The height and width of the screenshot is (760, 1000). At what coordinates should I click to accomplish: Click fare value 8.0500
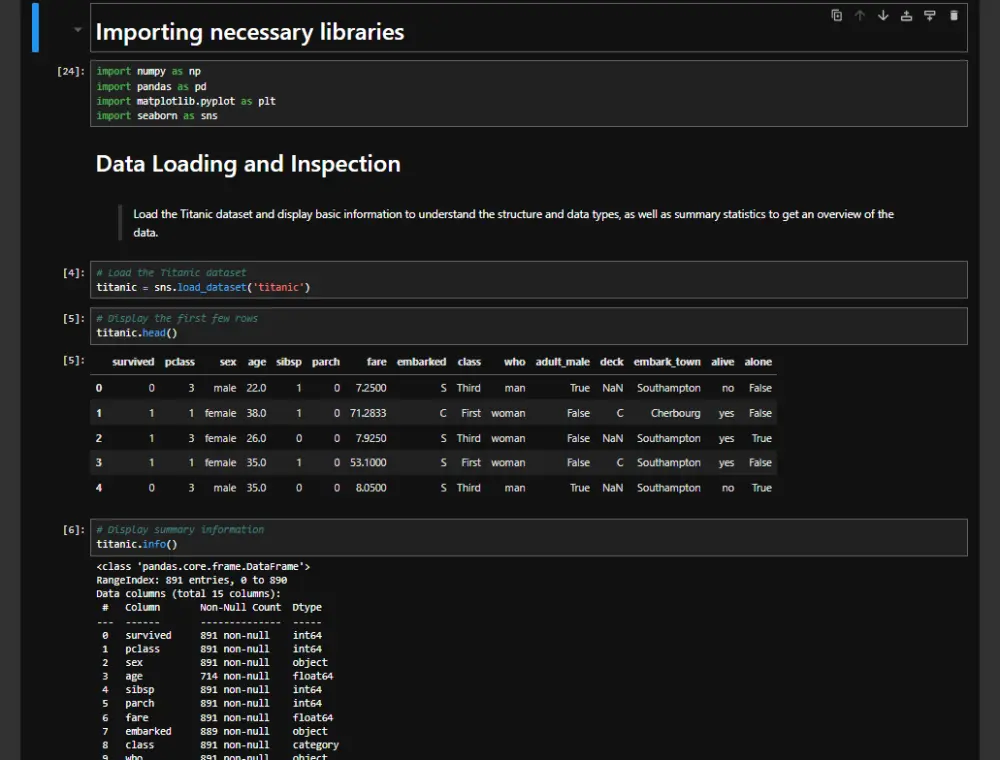(371, 488)
